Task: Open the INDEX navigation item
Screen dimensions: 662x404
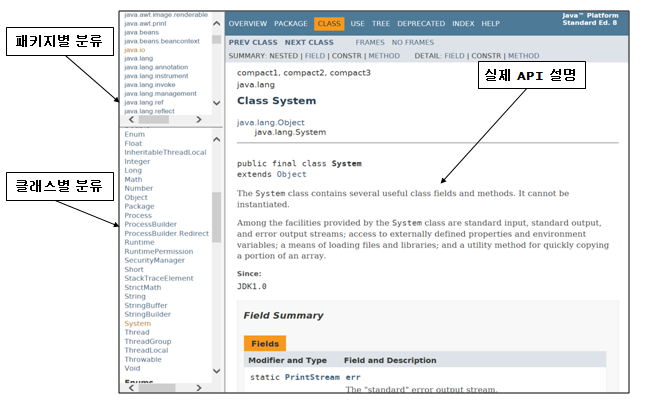Action: click(463, 24)
